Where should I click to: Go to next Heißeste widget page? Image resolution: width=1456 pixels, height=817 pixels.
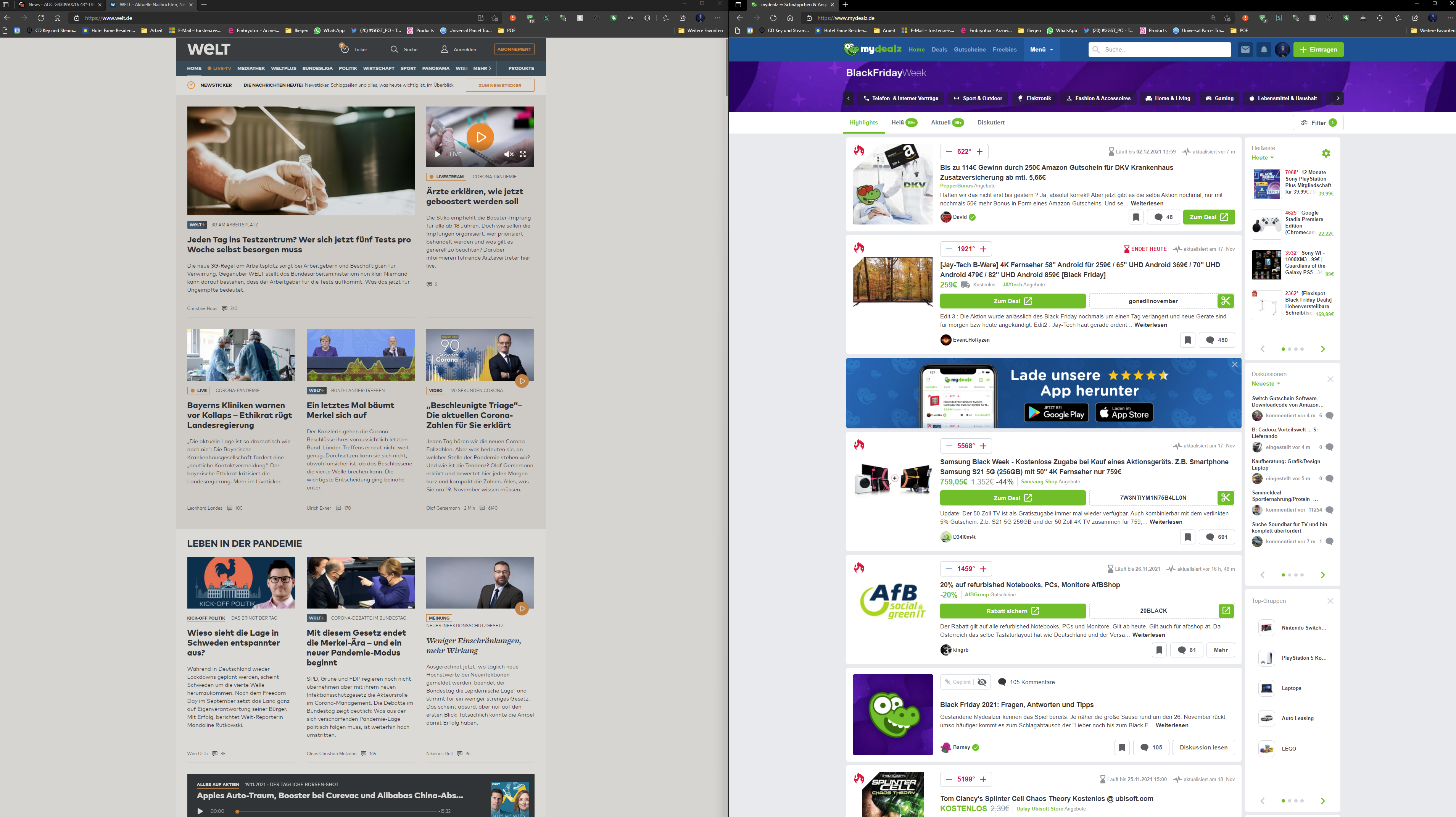point(1322,349)
